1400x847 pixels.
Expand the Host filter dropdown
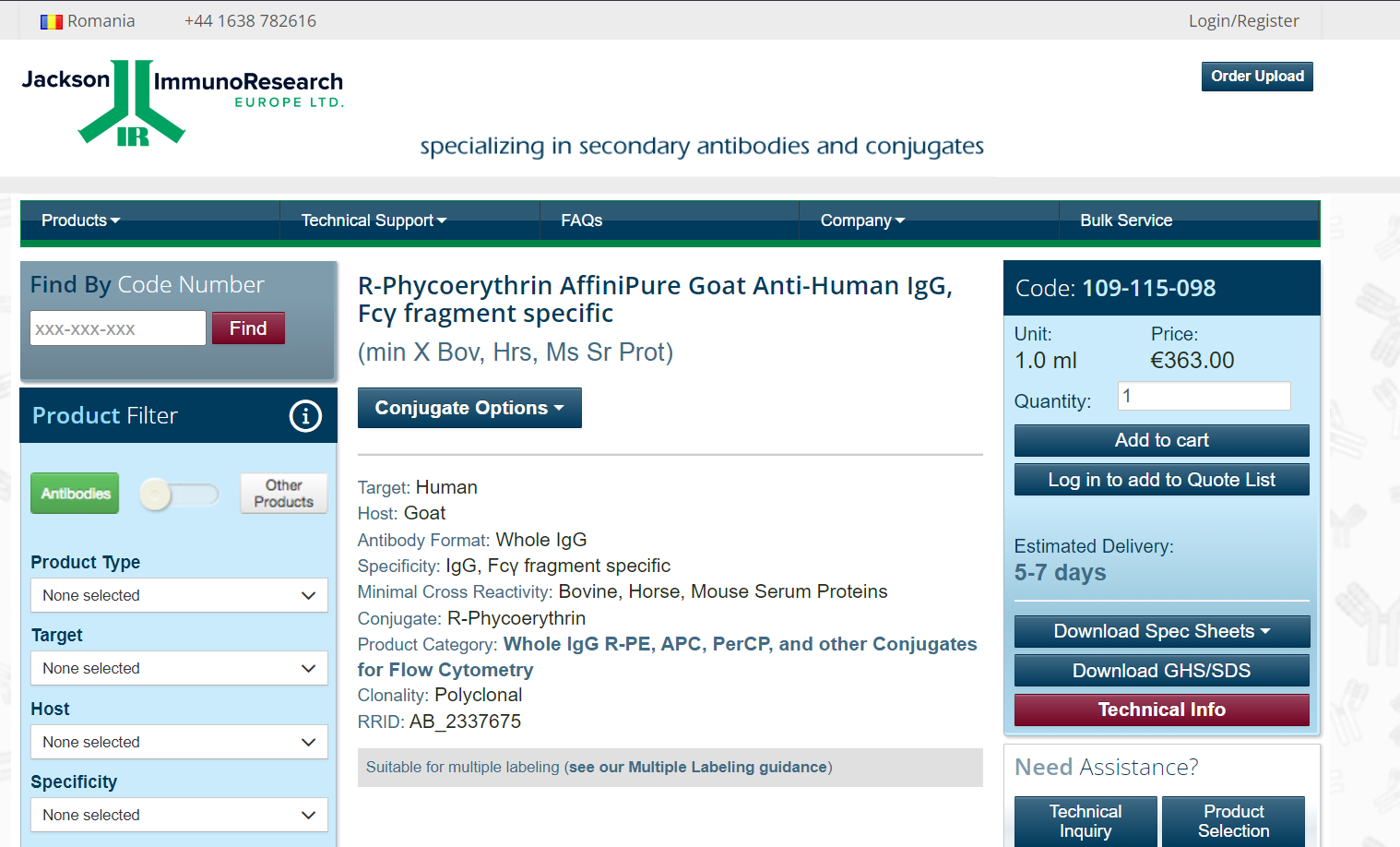pos(179,742)
